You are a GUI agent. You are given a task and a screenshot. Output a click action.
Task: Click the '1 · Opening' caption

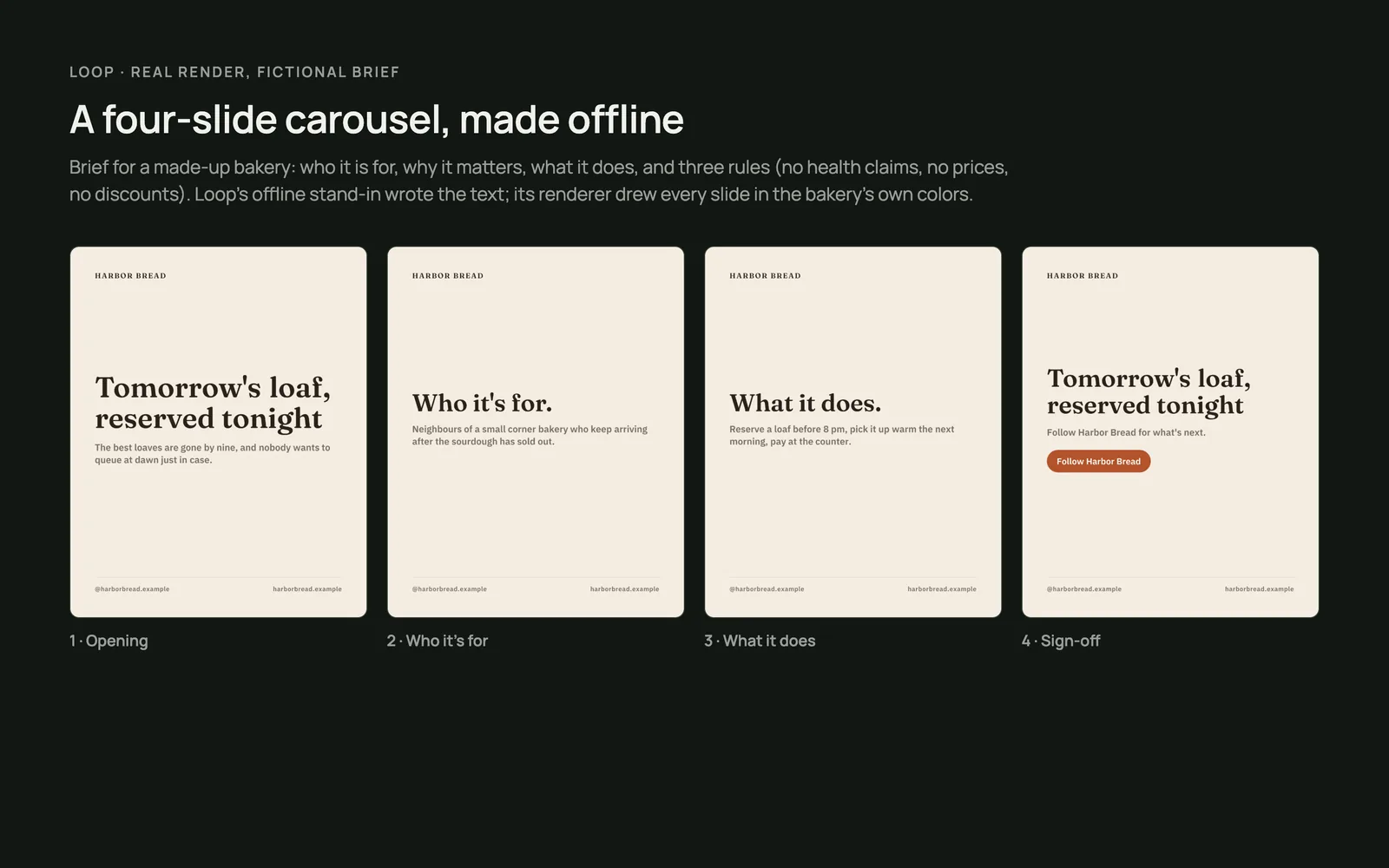click(x=109, y=641)
